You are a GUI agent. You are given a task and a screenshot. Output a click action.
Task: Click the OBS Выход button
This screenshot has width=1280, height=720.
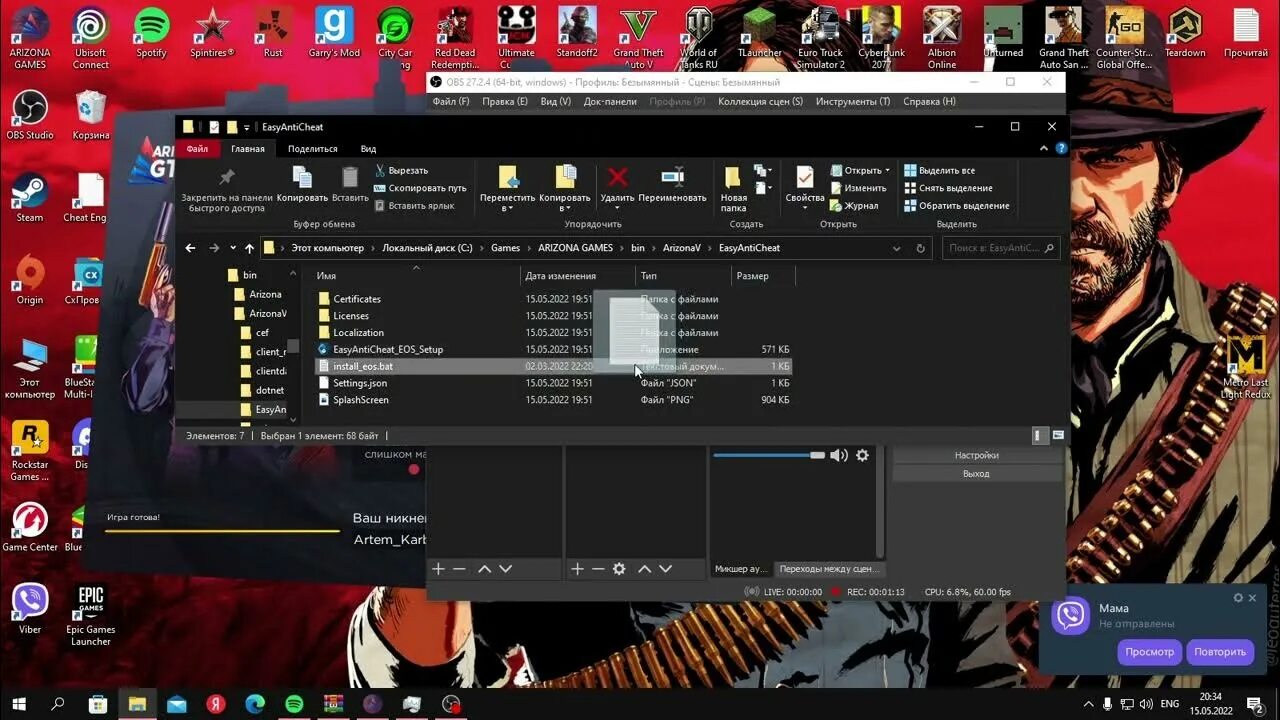[976, 474]
